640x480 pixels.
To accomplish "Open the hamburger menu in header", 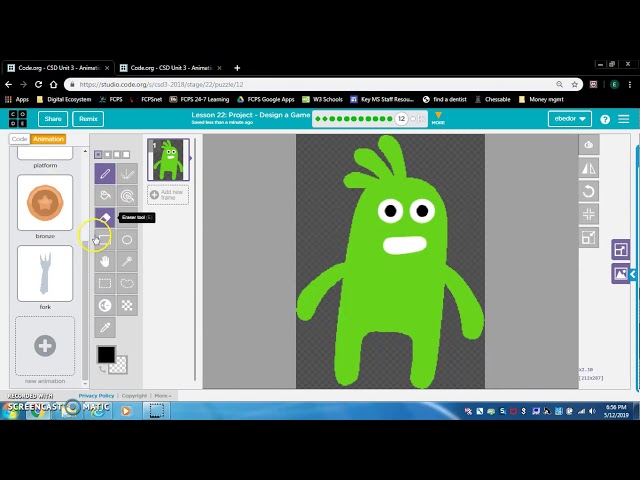I will pyautogui.click(x=623, y=119).
